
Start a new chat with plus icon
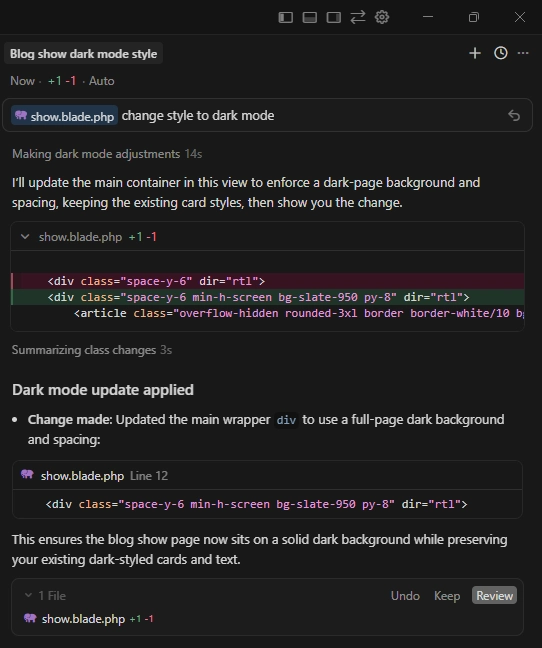475,53
